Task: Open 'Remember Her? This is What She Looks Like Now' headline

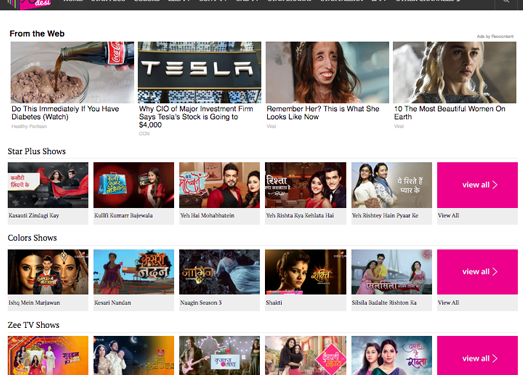Action: click(x=323, y=113)
